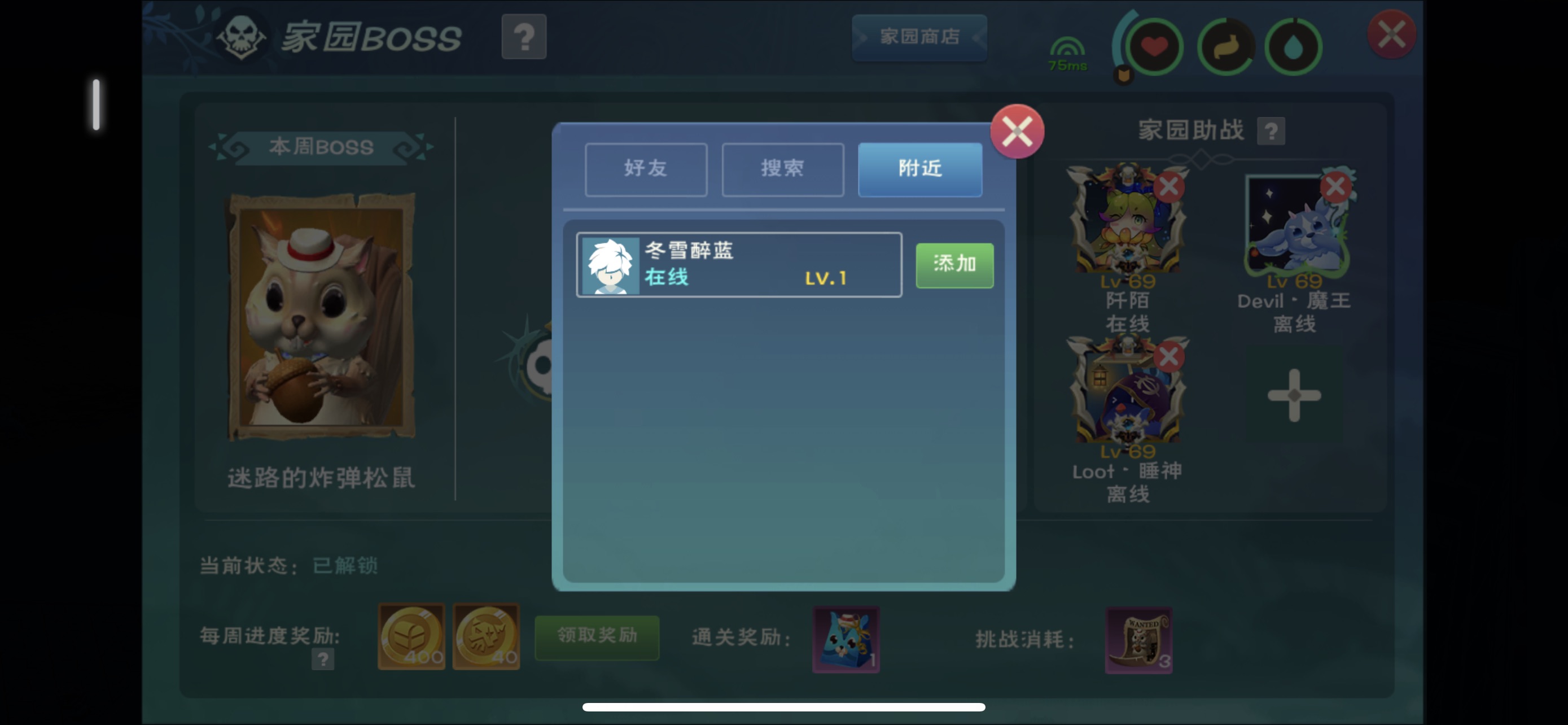This screenshot has width=1568, height=725.
Task: Remove the 阡陌 helper with its red X
Action: pyautogui.click(x=1169, y=187)
